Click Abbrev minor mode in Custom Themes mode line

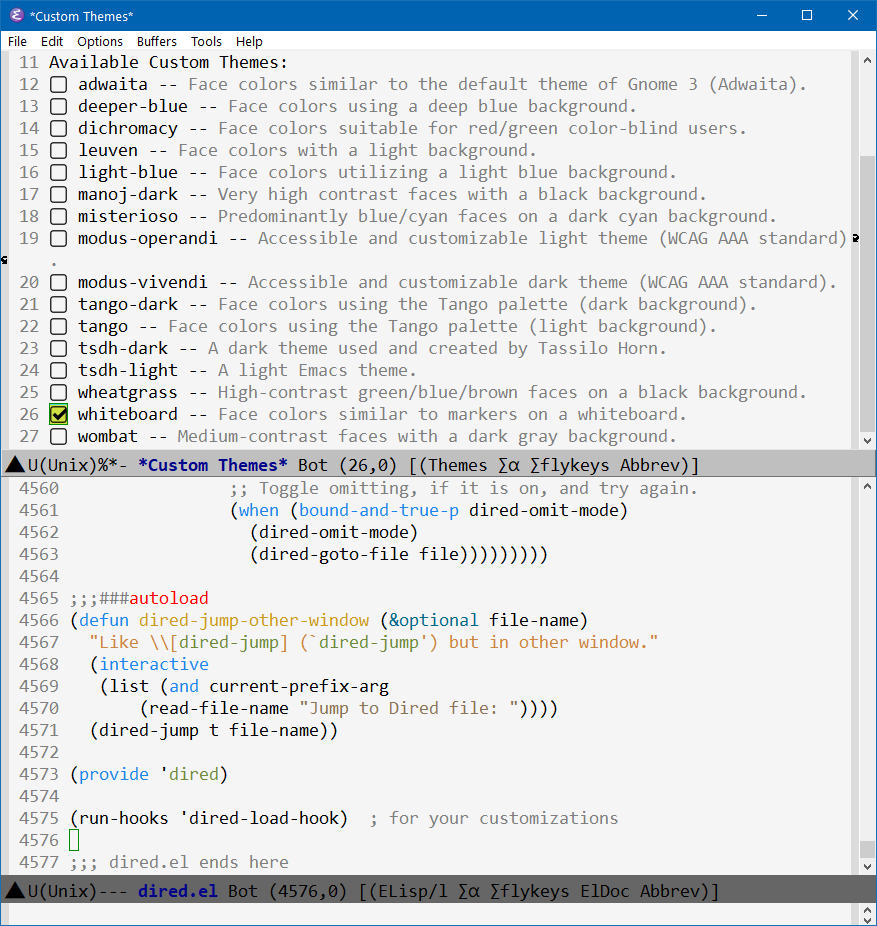(650, 465)
